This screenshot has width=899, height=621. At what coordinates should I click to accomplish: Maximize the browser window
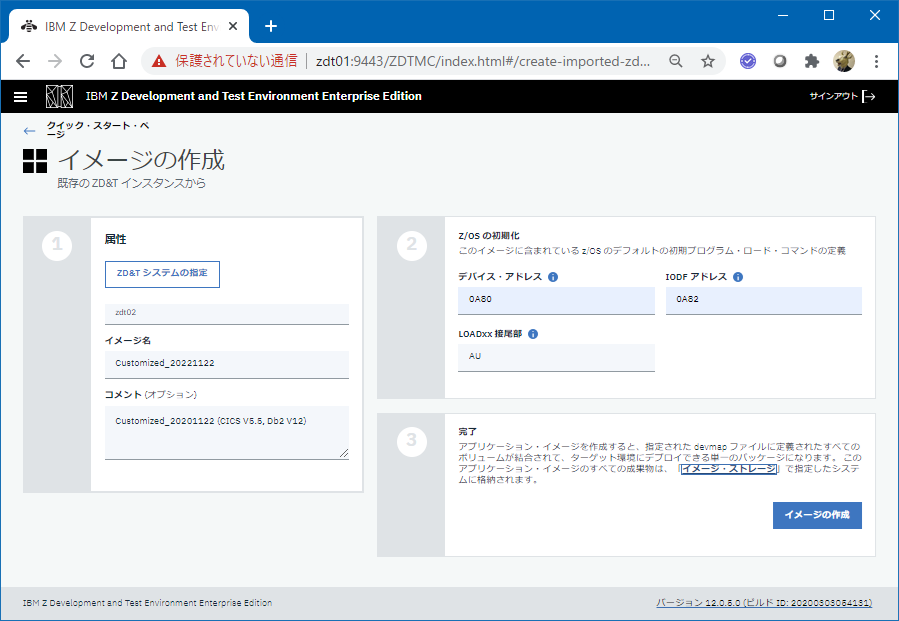(828, 15)
